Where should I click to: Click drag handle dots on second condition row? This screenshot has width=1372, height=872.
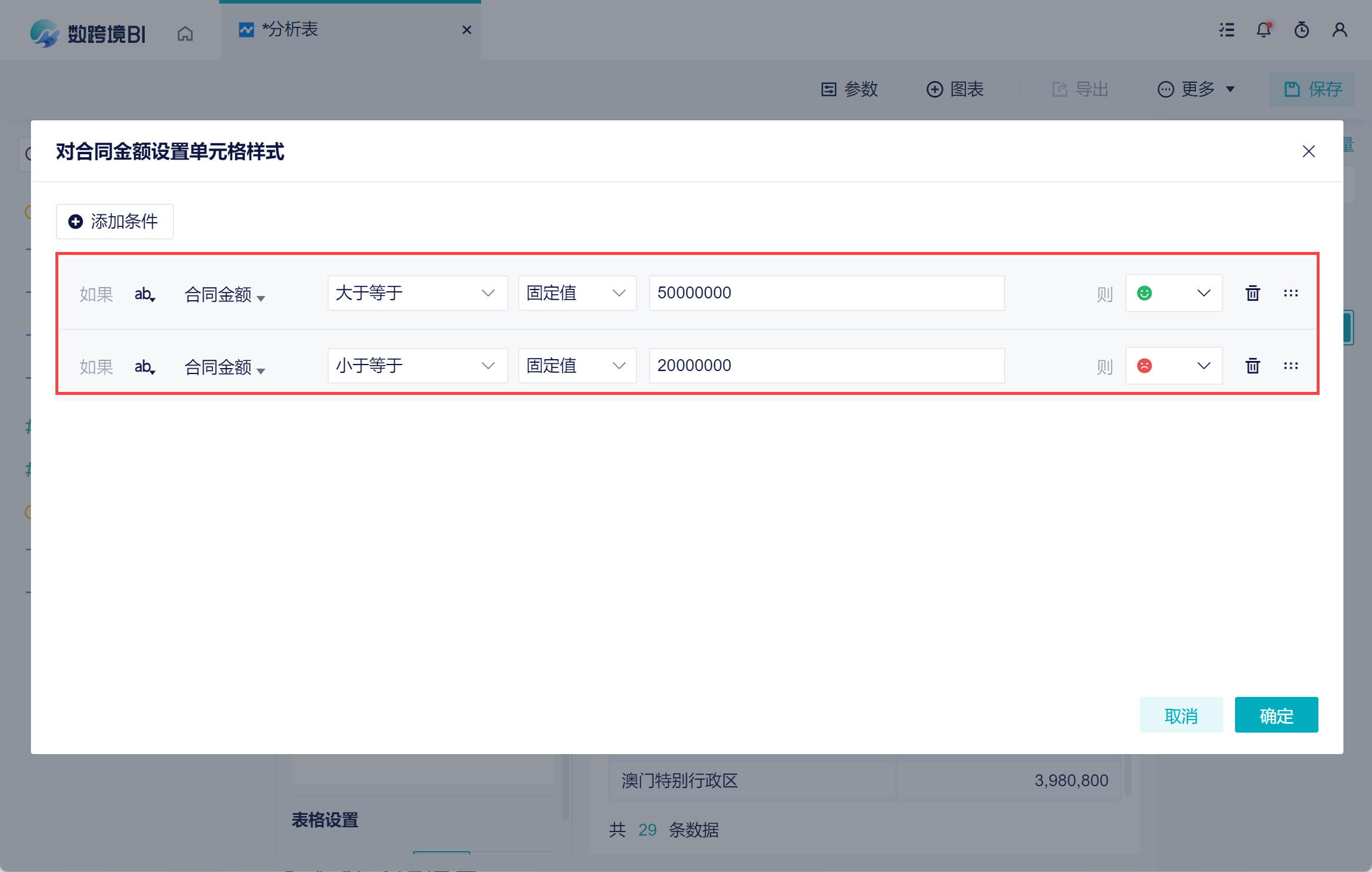click(1290, 366)
